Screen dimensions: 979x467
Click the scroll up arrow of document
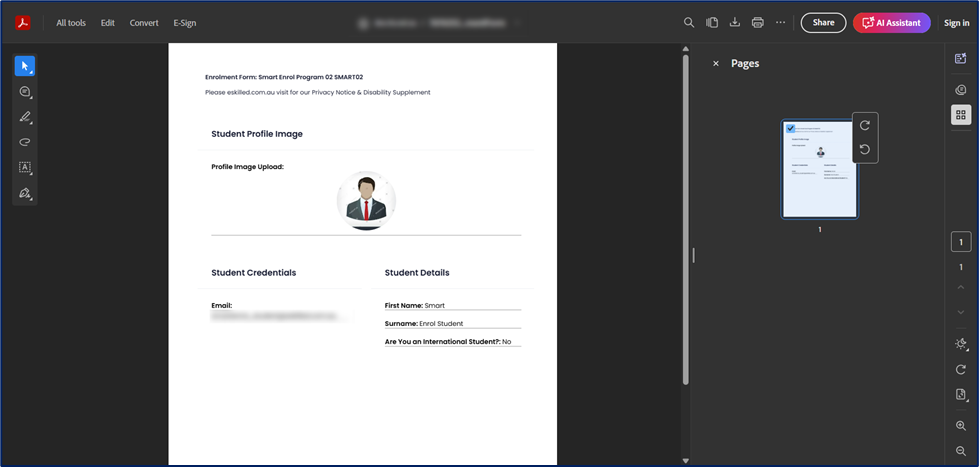(685, 48)
